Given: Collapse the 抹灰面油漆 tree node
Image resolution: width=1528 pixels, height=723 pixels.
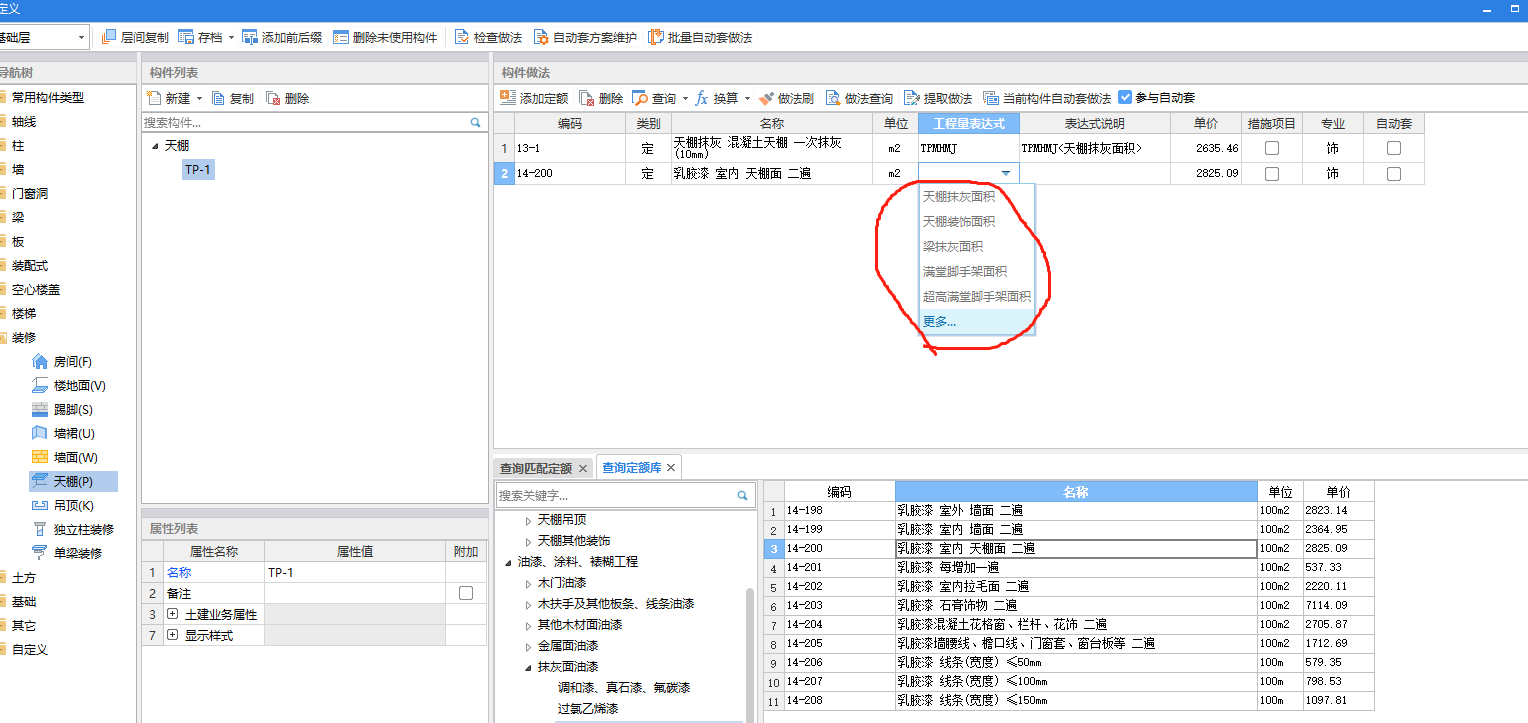Looking at the screenshot, I should tap(528, 667).
